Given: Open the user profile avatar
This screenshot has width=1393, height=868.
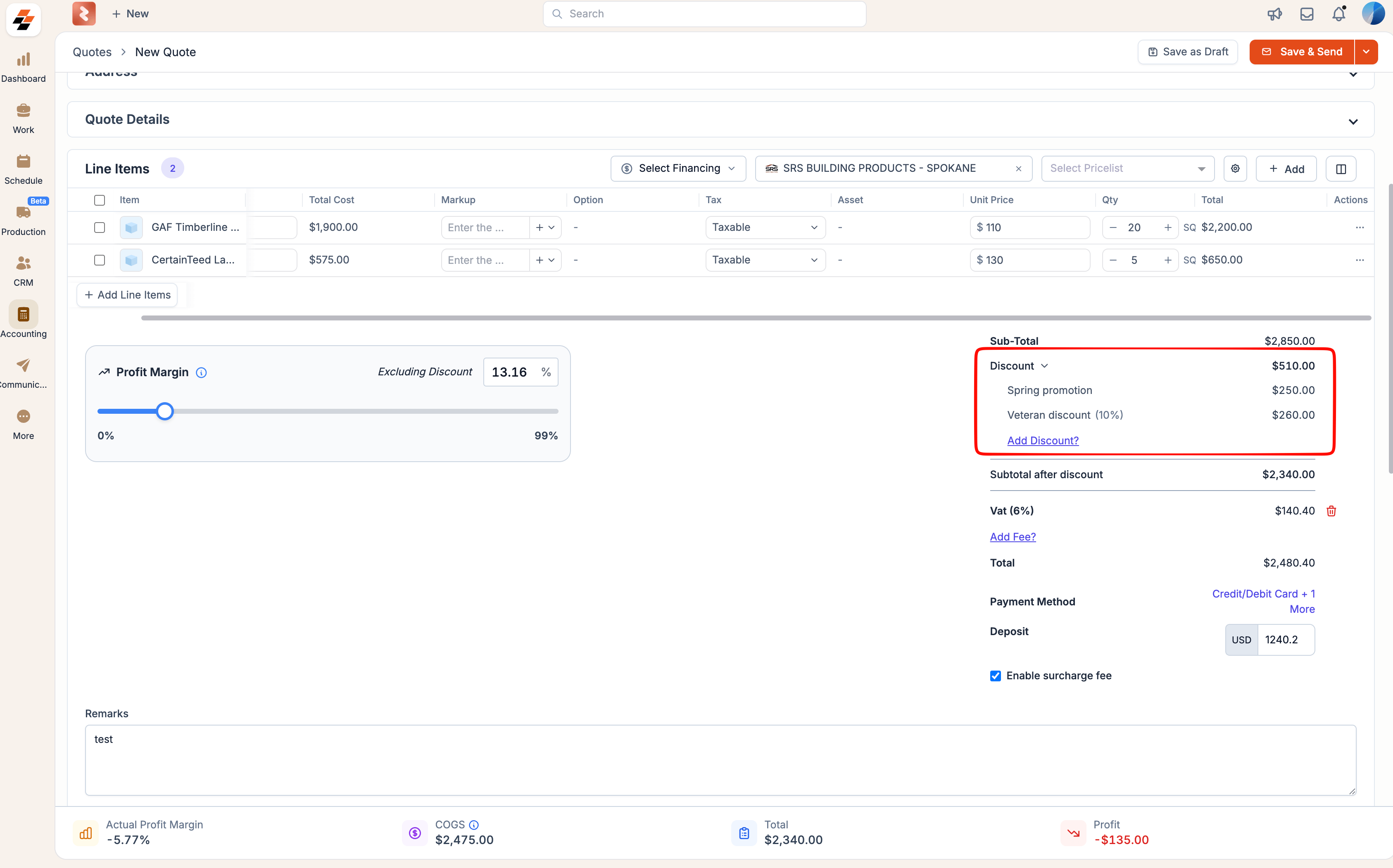Looking at the screenshot, I should (1373, 13).
